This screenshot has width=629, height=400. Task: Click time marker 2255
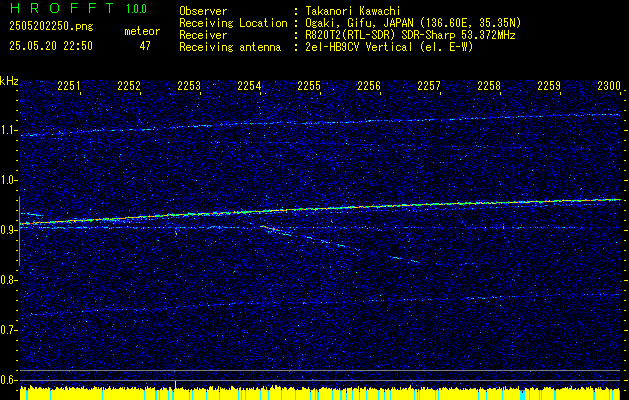309,85
